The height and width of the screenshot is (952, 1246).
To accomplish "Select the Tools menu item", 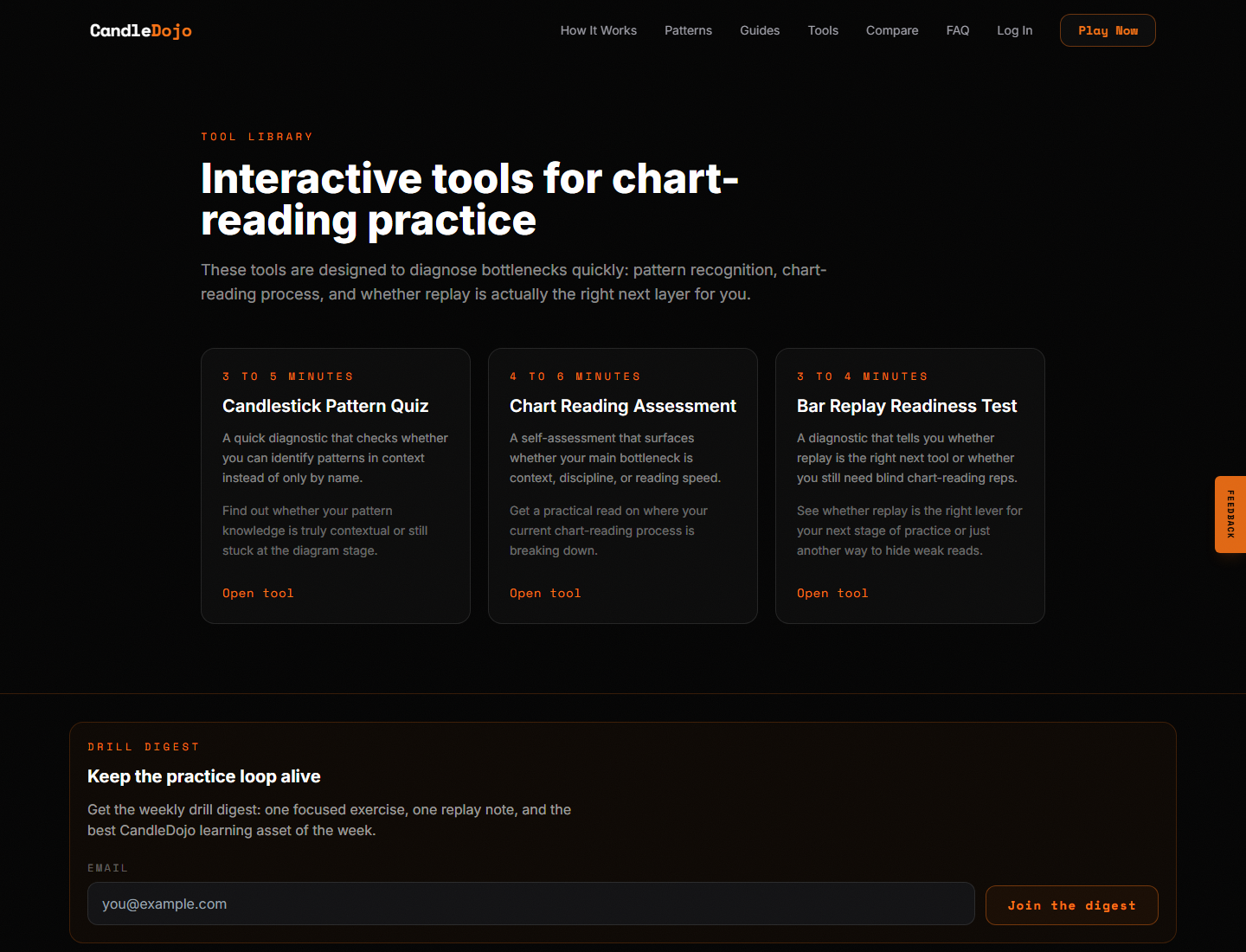I will pyautogui.click(x=823, y=30).
